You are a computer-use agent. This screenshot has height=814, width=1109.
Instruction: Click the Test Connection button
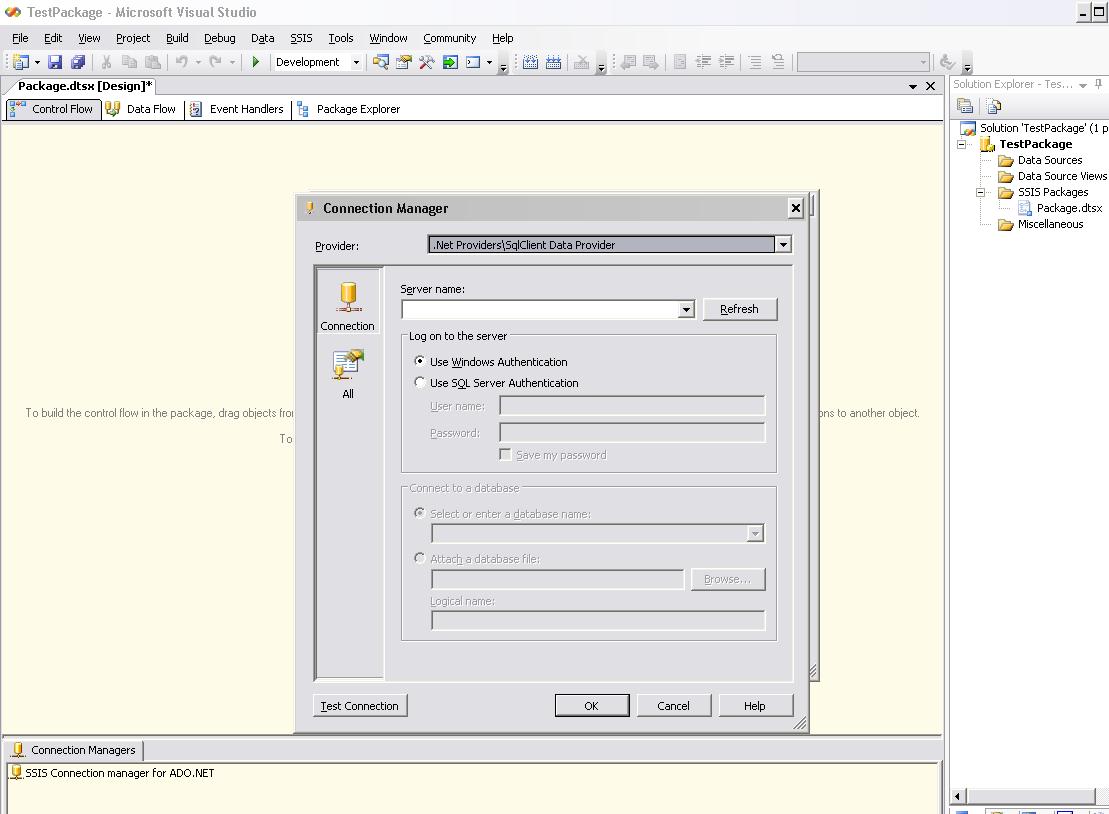pos(360,706)
